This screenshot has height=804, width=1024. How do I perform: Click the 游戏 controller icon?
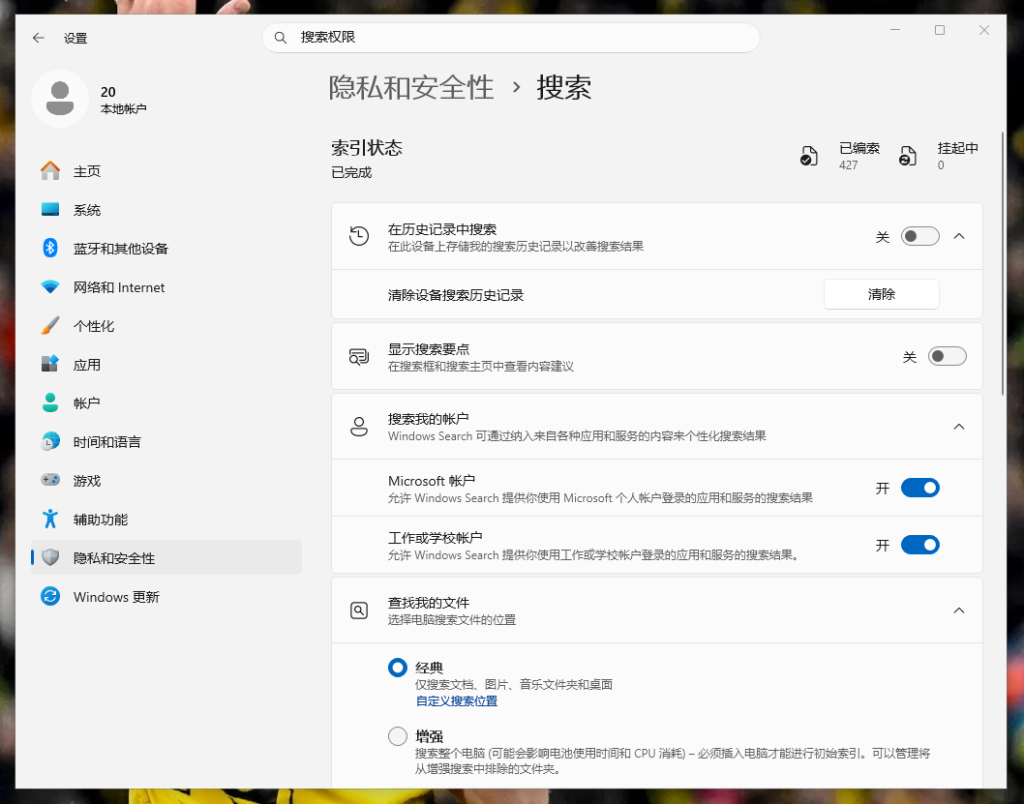[50, 480]
